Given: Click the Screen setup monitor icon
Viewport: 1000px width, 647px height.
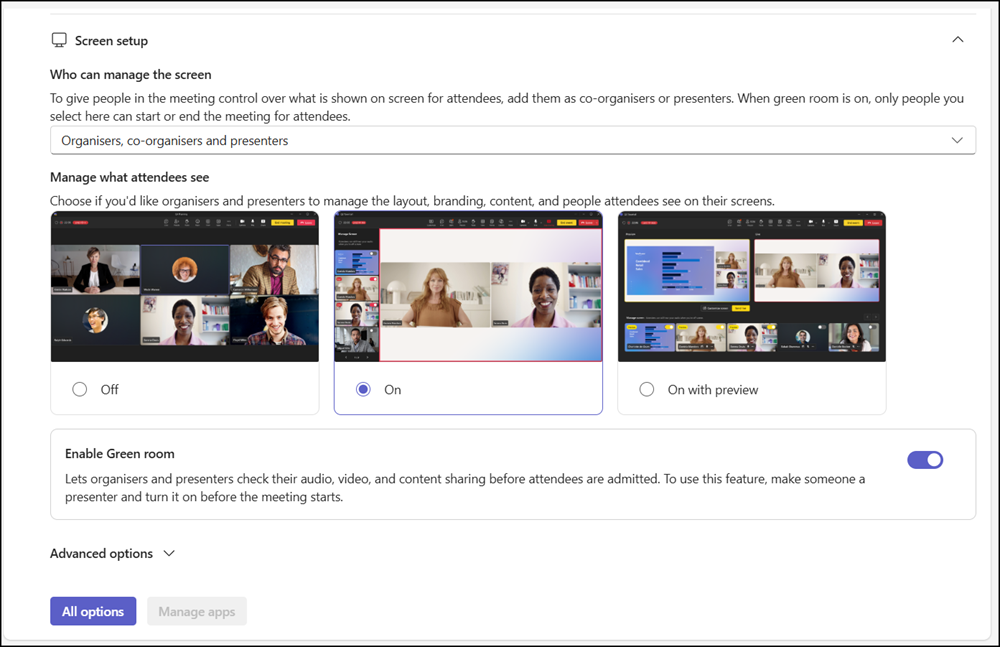Looking at the screenshot, I should coord(59,41).
